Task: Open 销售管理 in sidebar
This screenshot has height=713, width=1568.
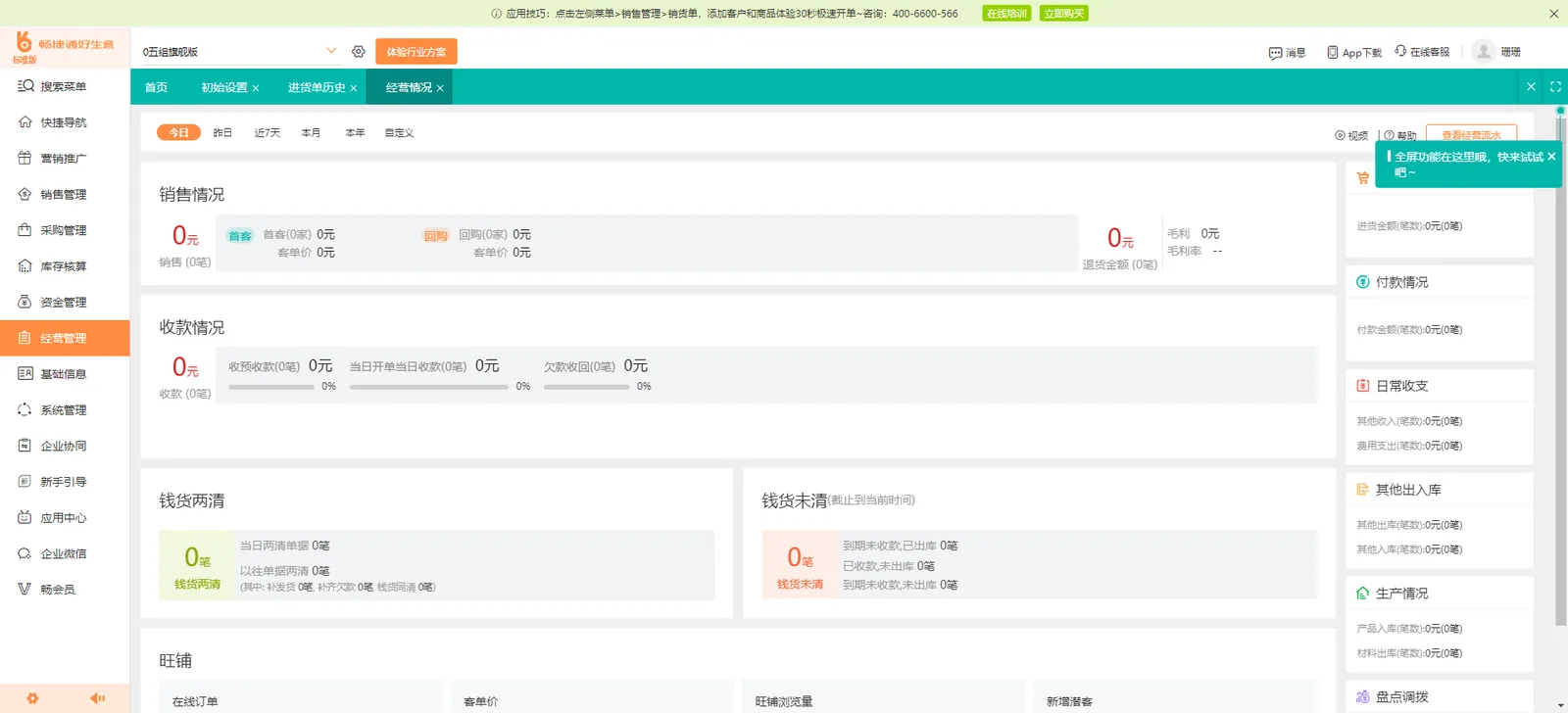Action: (65, 194)
